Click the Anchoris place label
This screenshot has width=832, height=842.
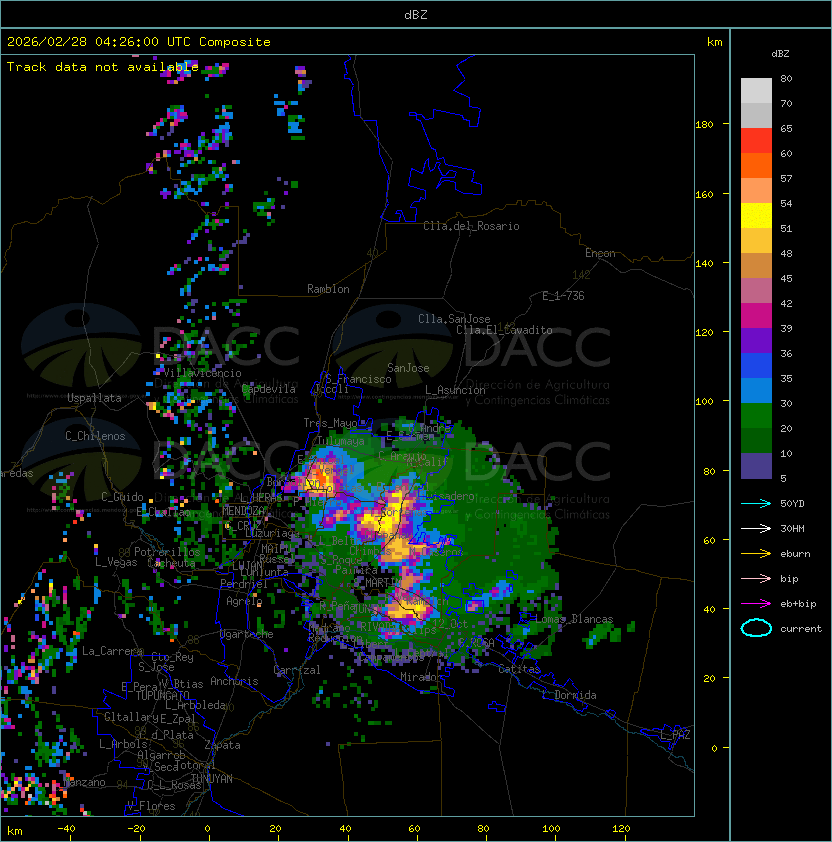click(234, 681)
